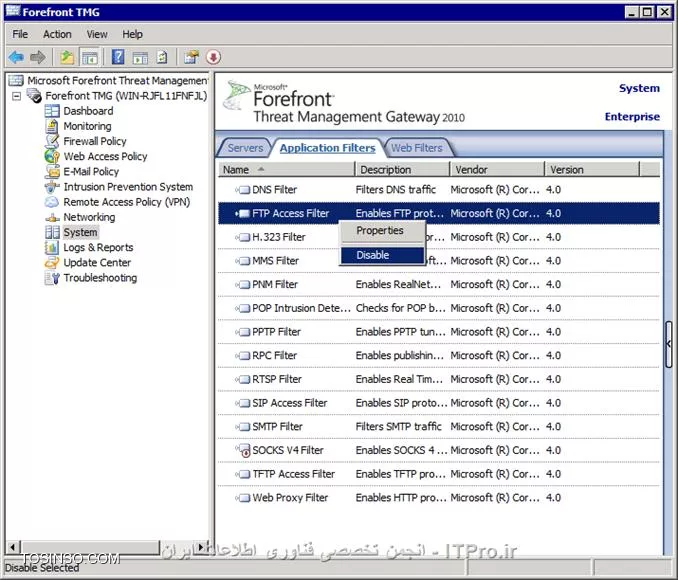Open the File menu
Screen dimensions: 678x580
pos(20,34)
